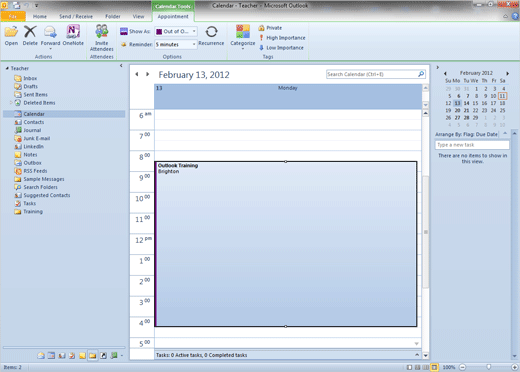Open Folder List in navigation bar
Viewport: 520px width, 372px height.
[93, 356]
